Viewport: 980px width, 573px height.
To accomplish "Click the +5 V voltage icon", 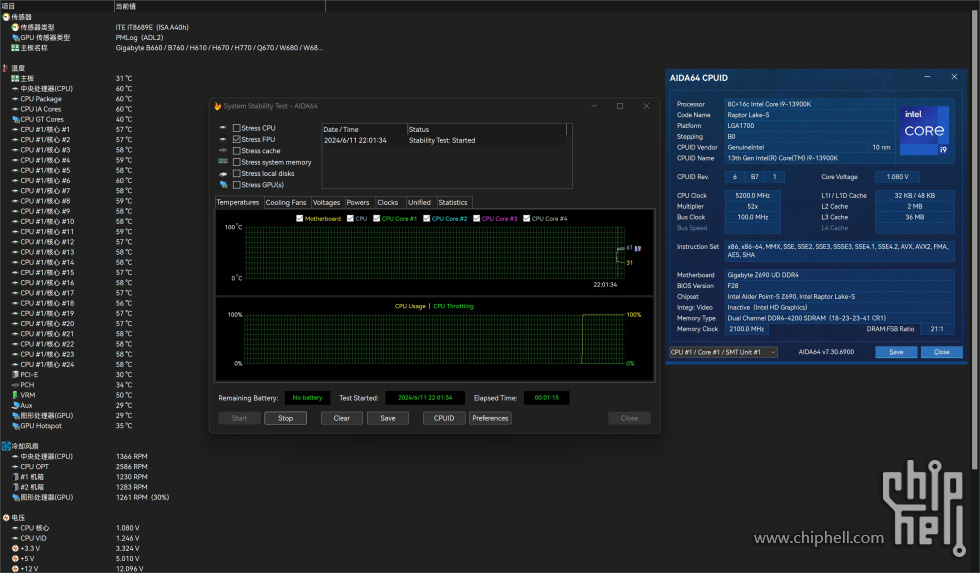I will pos(15,559).
